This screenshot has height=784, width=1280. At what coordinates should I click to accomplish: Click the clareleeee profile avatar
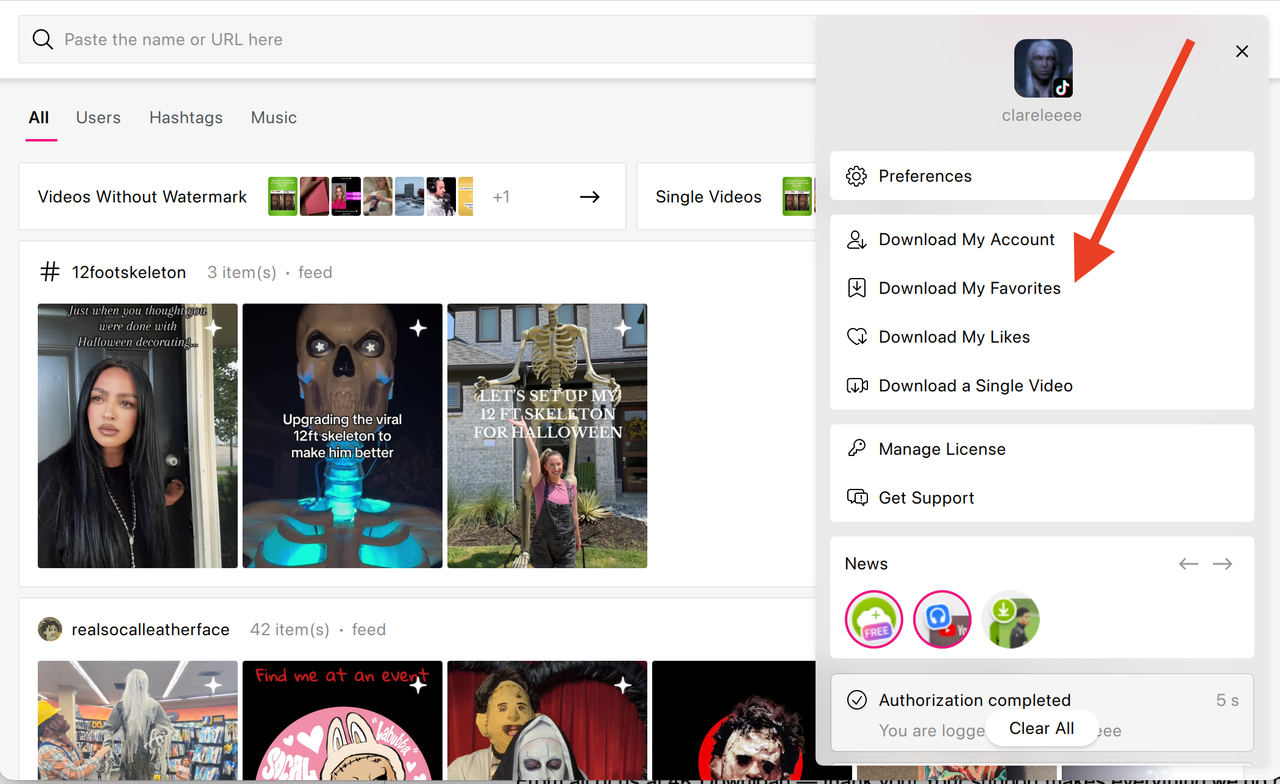[1043, 68]
